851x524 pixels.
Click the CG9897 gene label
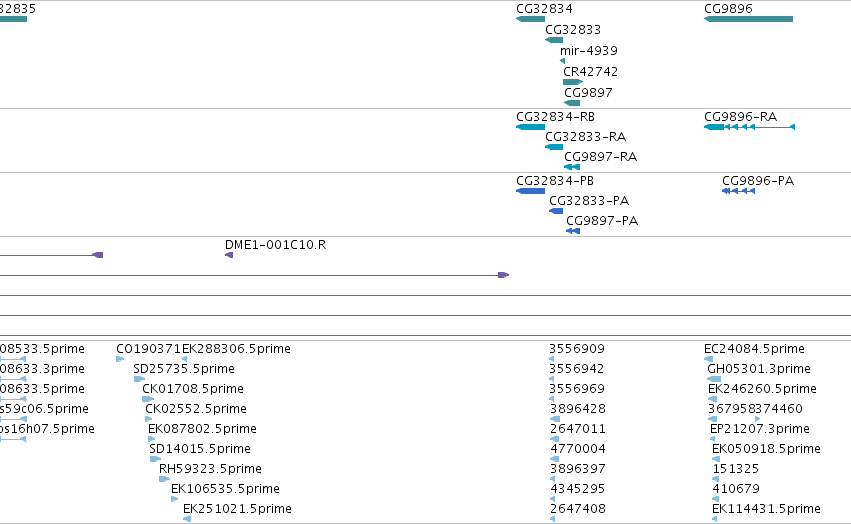[x=588, y=93]
